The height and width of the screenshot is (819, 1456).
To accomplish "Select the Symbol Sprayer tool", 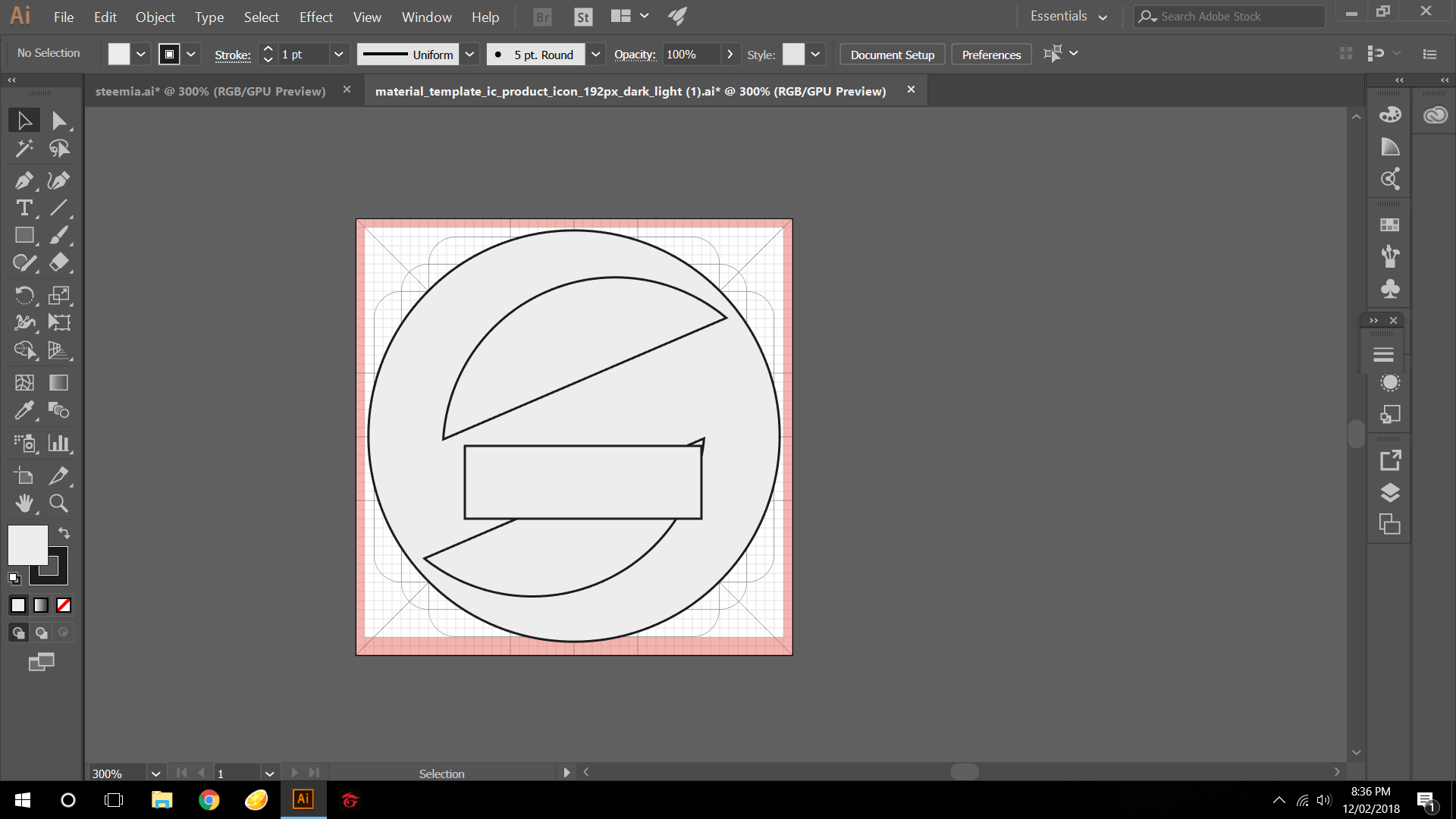I will point(24,443).
